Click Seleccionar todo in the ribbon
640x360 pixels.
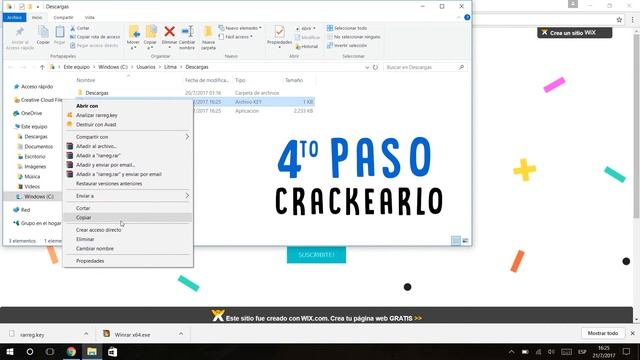(x=347, y=28)
